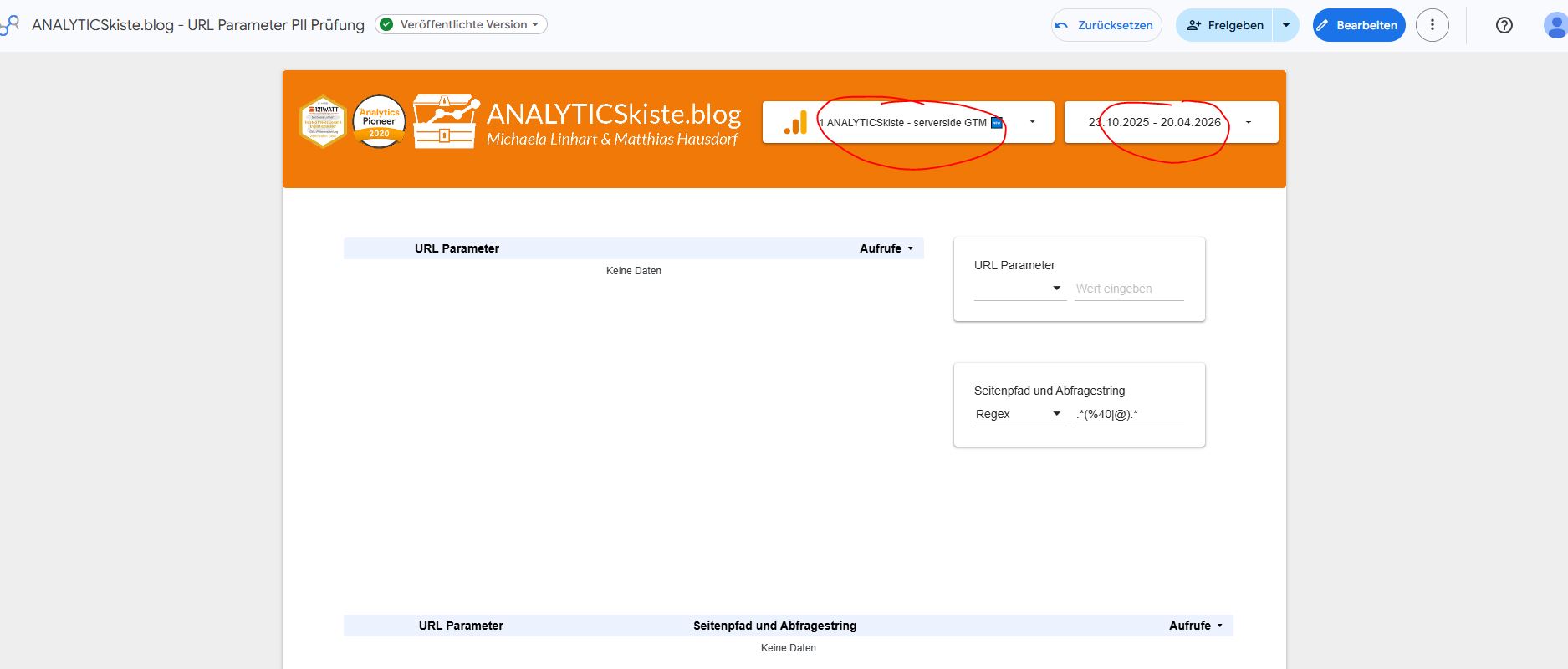Click Zurücksetzen to reset the report
Screen dimensions: 1568x669
[1106, 25]
